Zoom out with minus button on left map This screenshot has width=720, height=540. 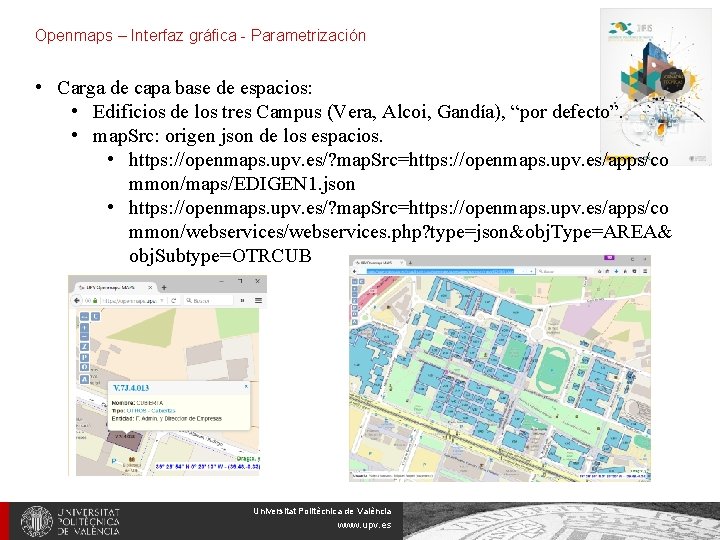tap(84, 337)
